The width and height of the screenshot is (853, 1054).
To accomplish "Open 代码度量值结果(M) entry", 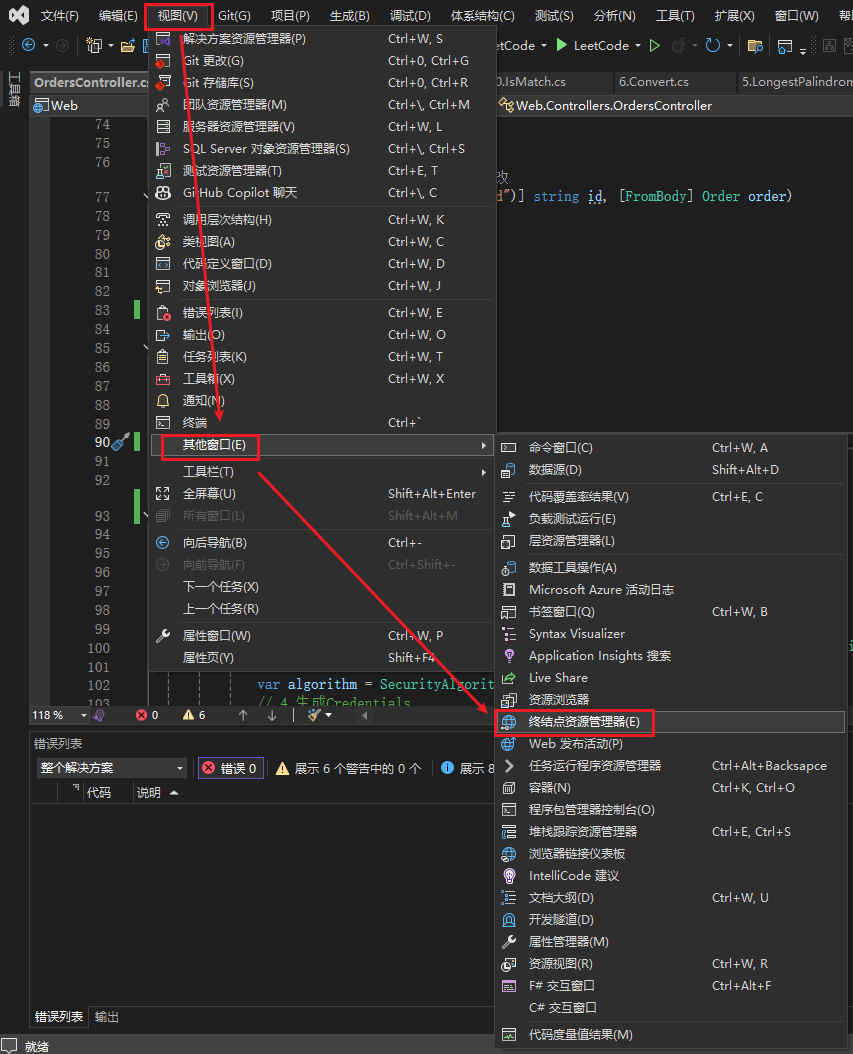I will pyautogui.click(x=670, y=1035).
